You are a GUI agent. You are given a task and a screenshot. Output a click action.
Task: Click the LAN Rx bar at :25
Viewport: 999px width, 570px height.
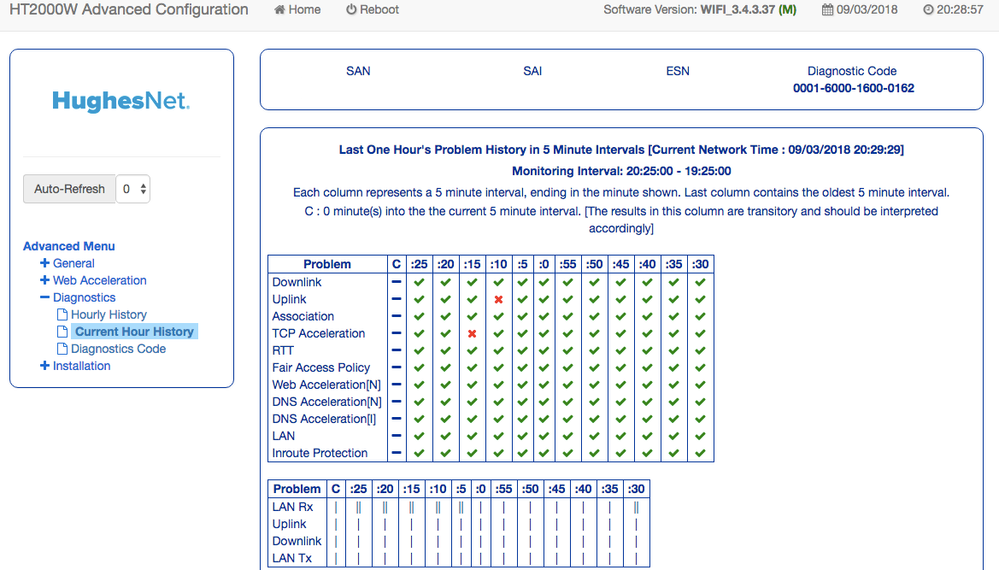click(359, 507)
